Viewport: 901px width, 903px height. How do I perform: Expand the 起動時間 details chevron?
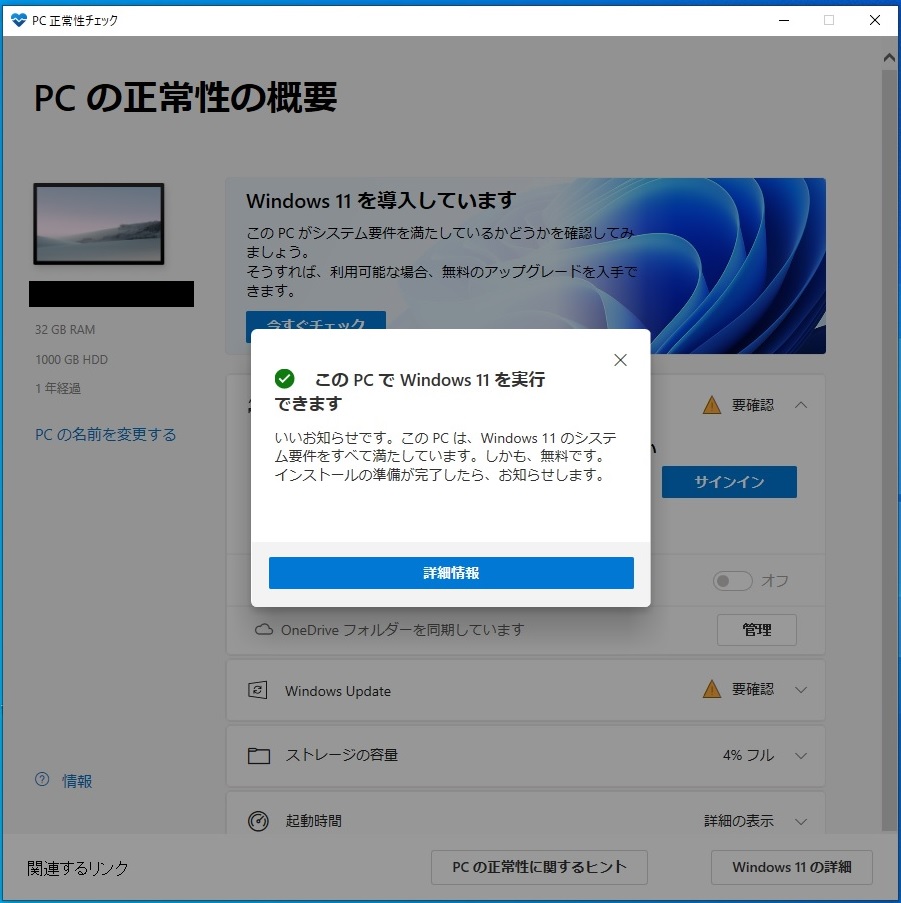800,821
